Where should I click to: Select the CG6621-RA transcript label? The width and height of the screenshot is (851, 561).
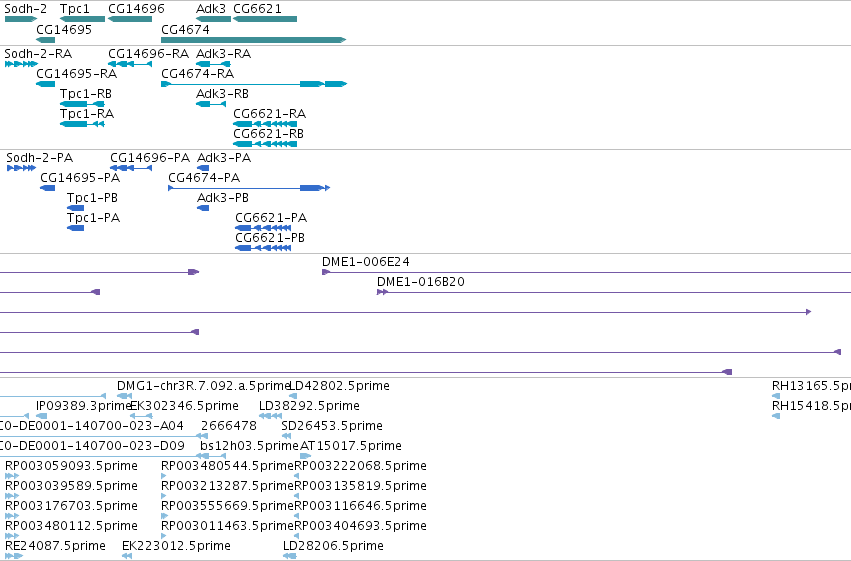pyautogui.click(x=270, y=114)
